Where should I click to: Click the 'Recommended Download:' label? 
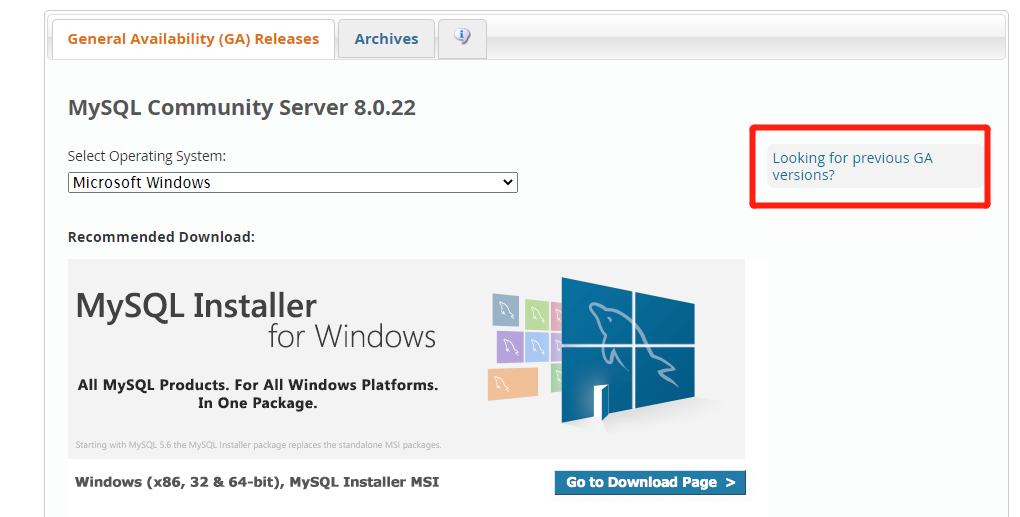[161, 237]
